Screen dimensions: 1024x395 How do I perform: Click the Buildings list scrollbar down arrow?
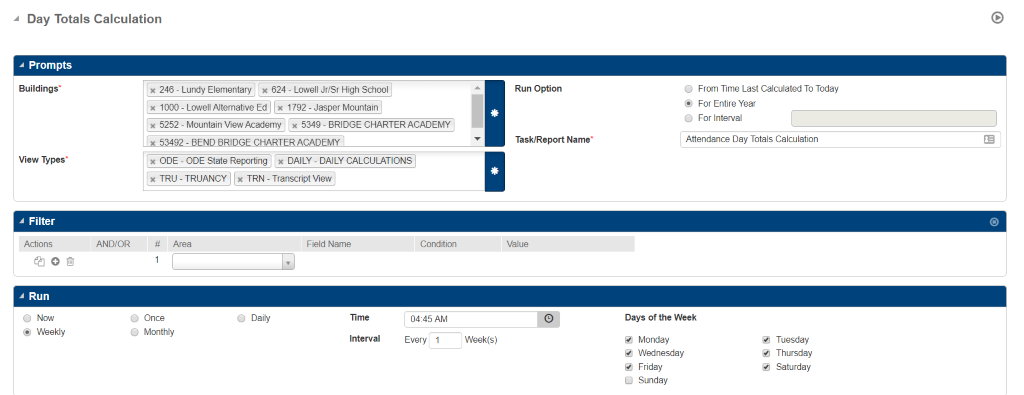(x=477, y=138)
